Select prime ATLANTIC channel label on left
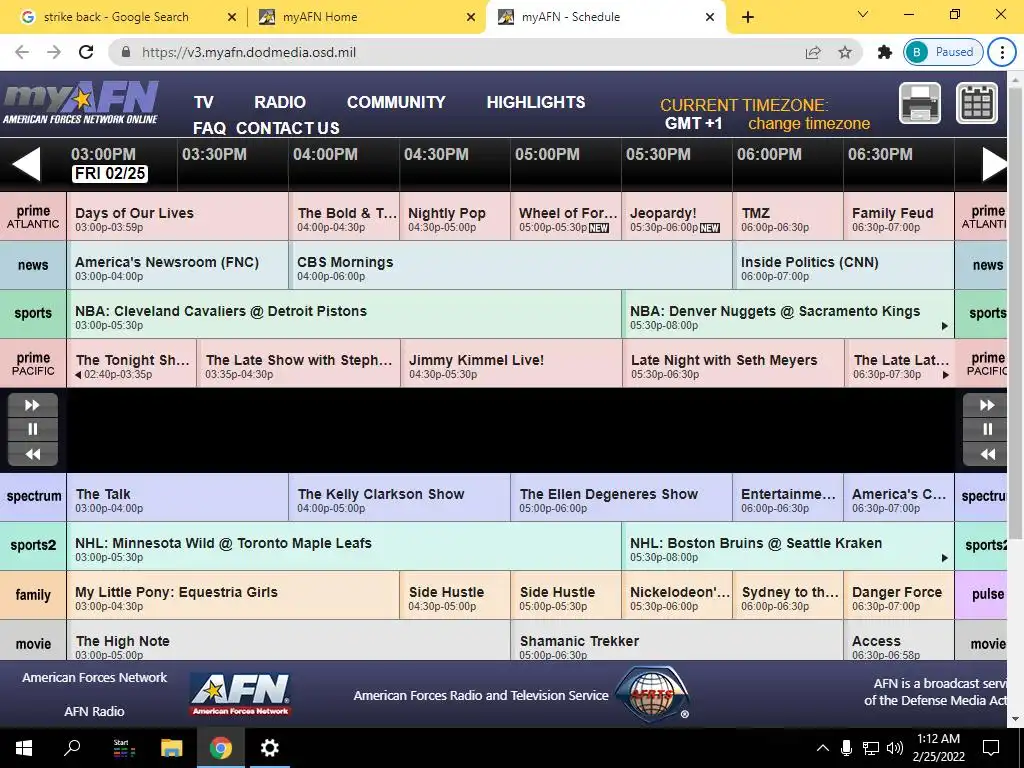This screenshot has width=1024, height=768. (33, 216)
